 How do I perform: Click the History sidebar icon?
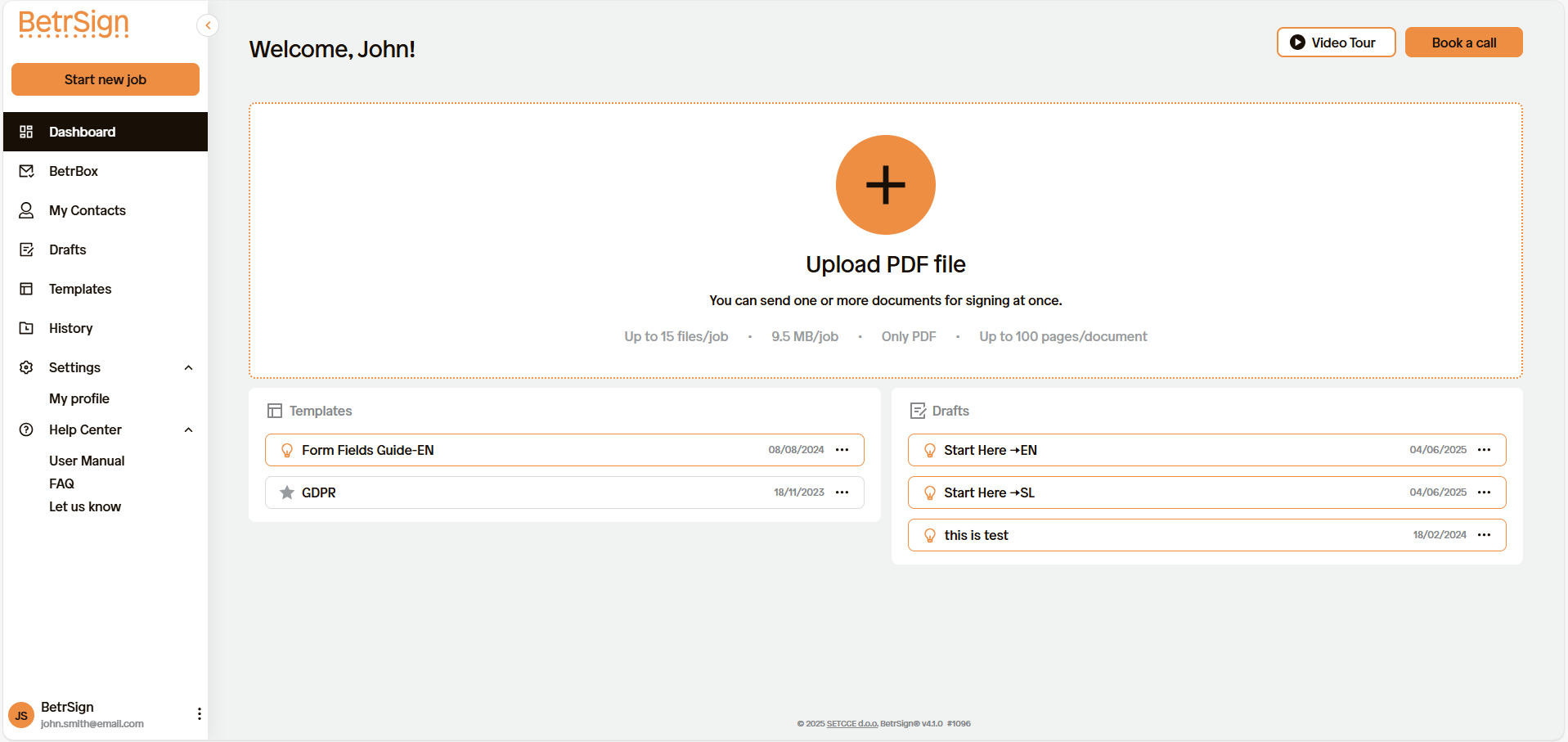[x=25, y=328]
